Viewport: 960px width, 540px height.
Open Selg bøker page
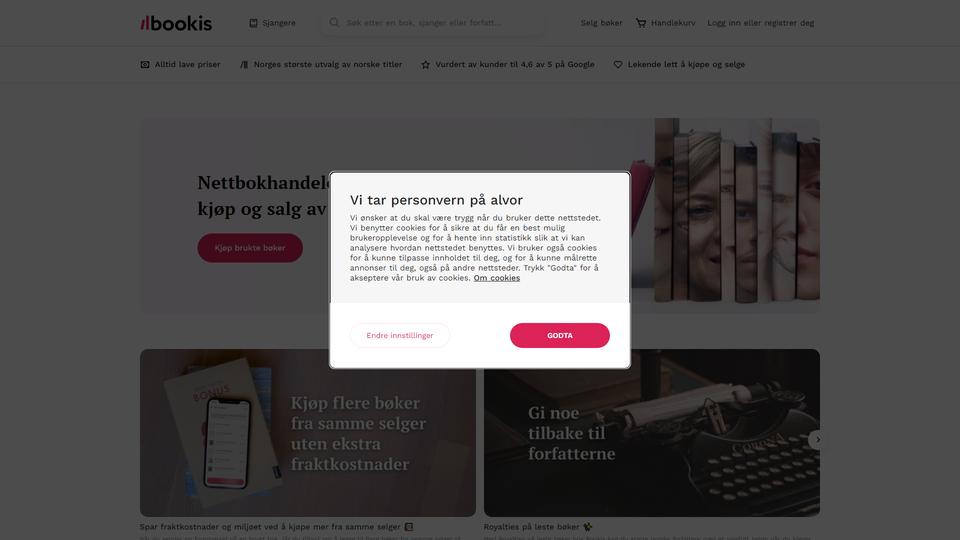pos(601,23)
